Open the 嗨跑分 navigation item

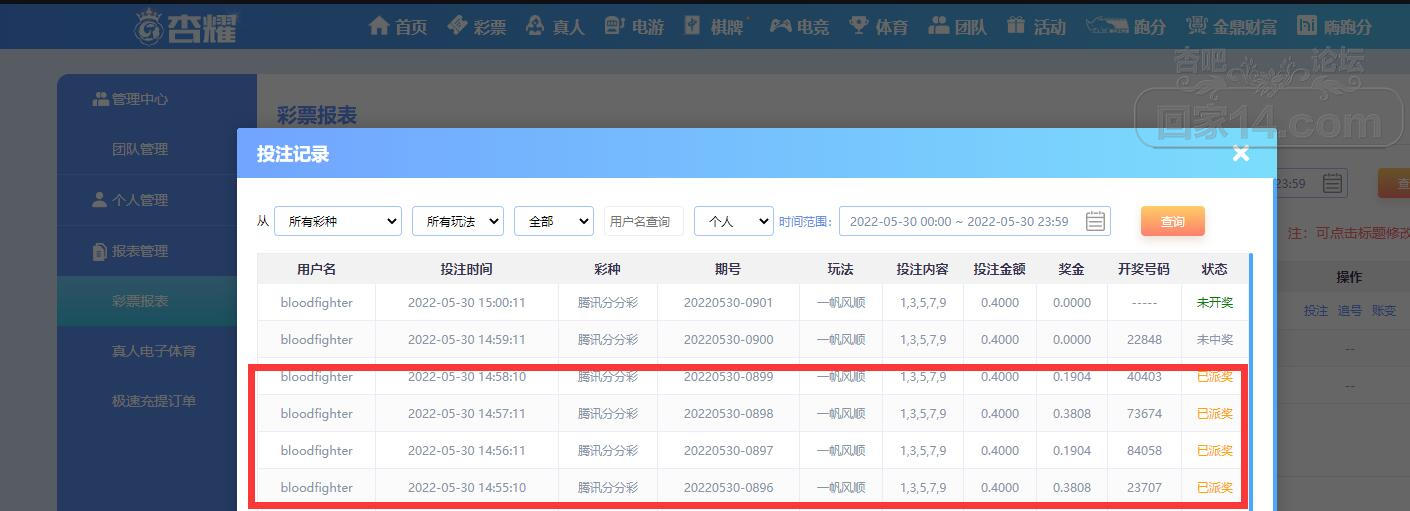pyautogui.click(x=1335, y=26)
